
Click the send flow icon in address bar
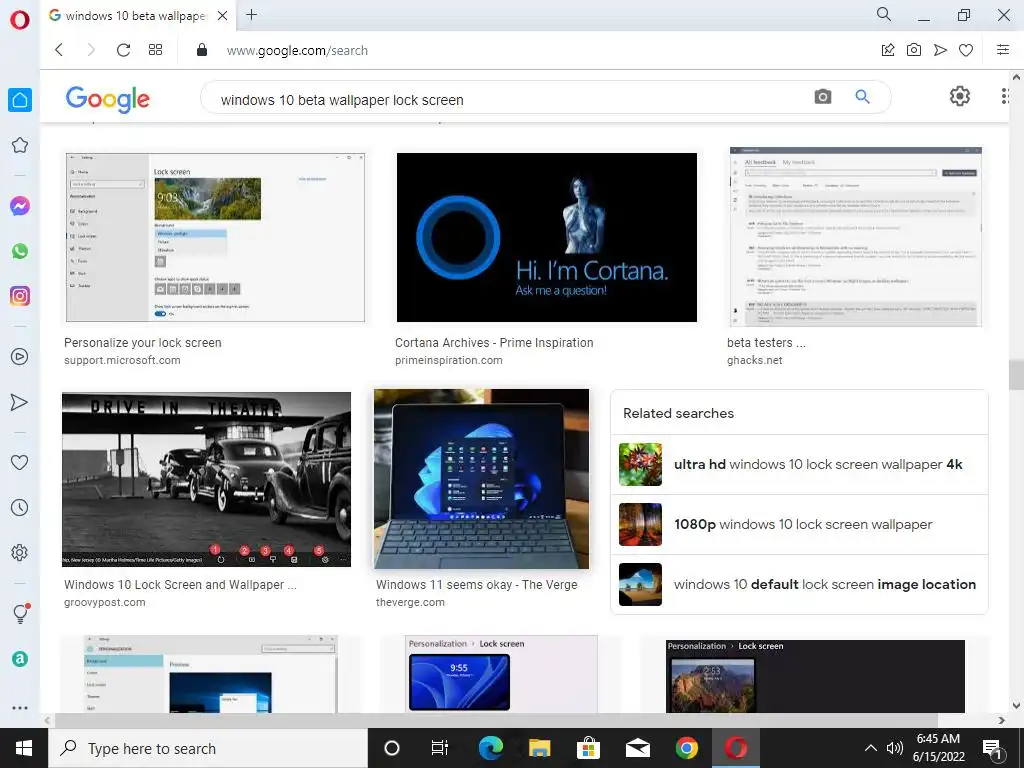pyautogui.click(x=940, y=50)
